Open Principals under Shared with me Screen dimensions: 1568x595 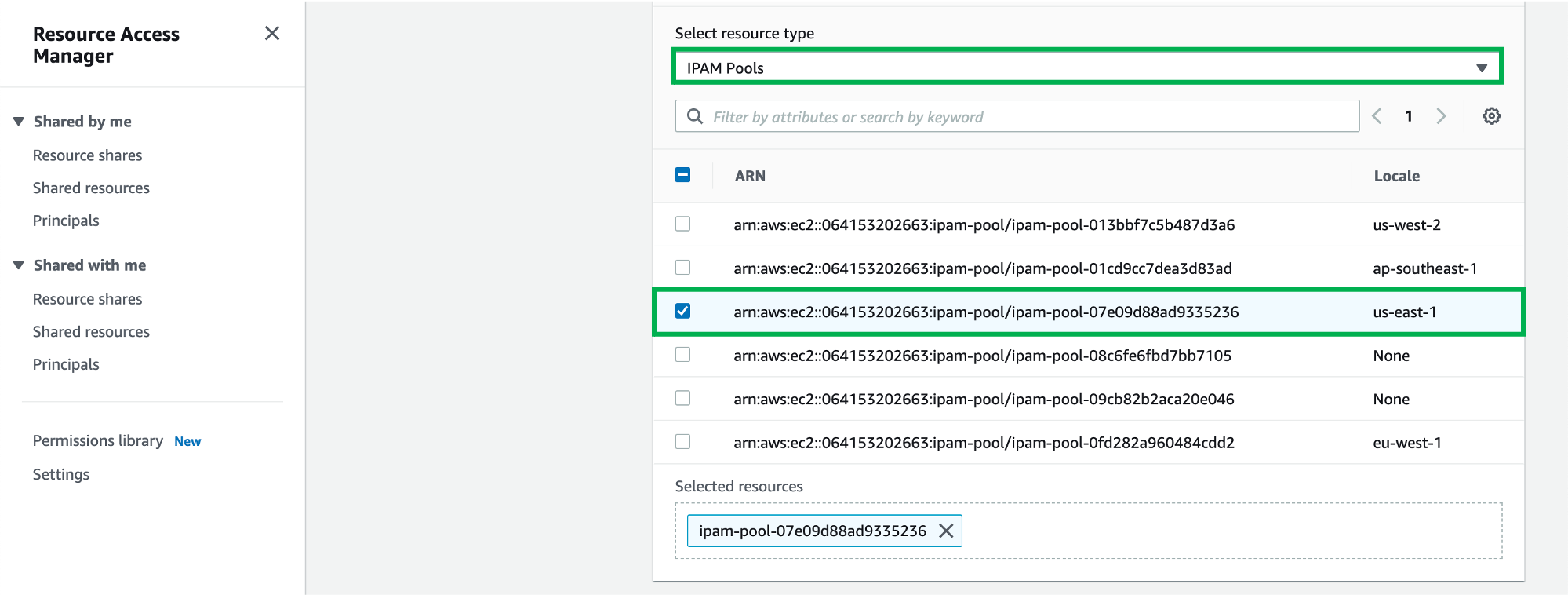tap(66, 364)
